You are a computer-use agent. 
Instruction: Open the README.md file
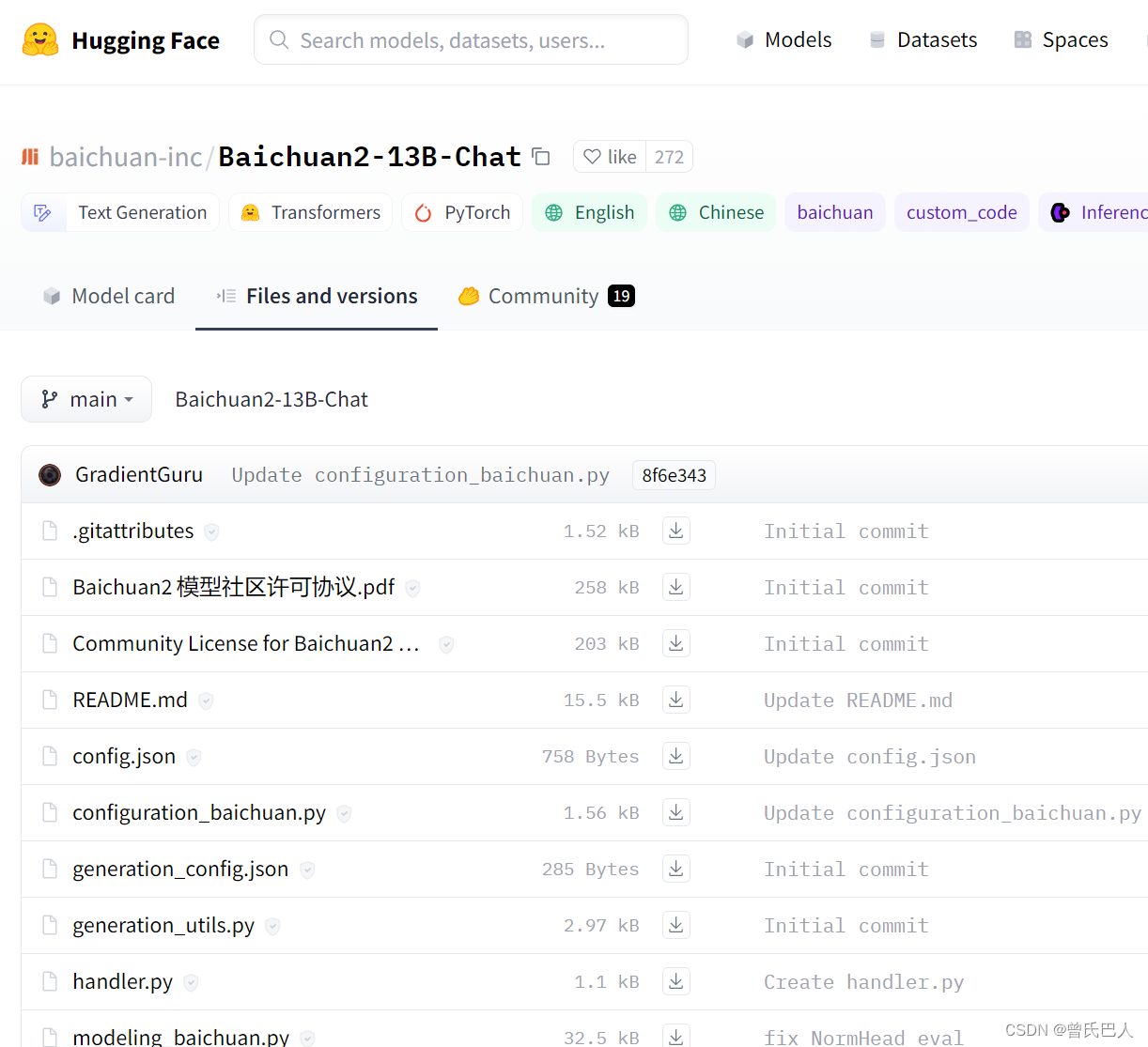(130, 700)
